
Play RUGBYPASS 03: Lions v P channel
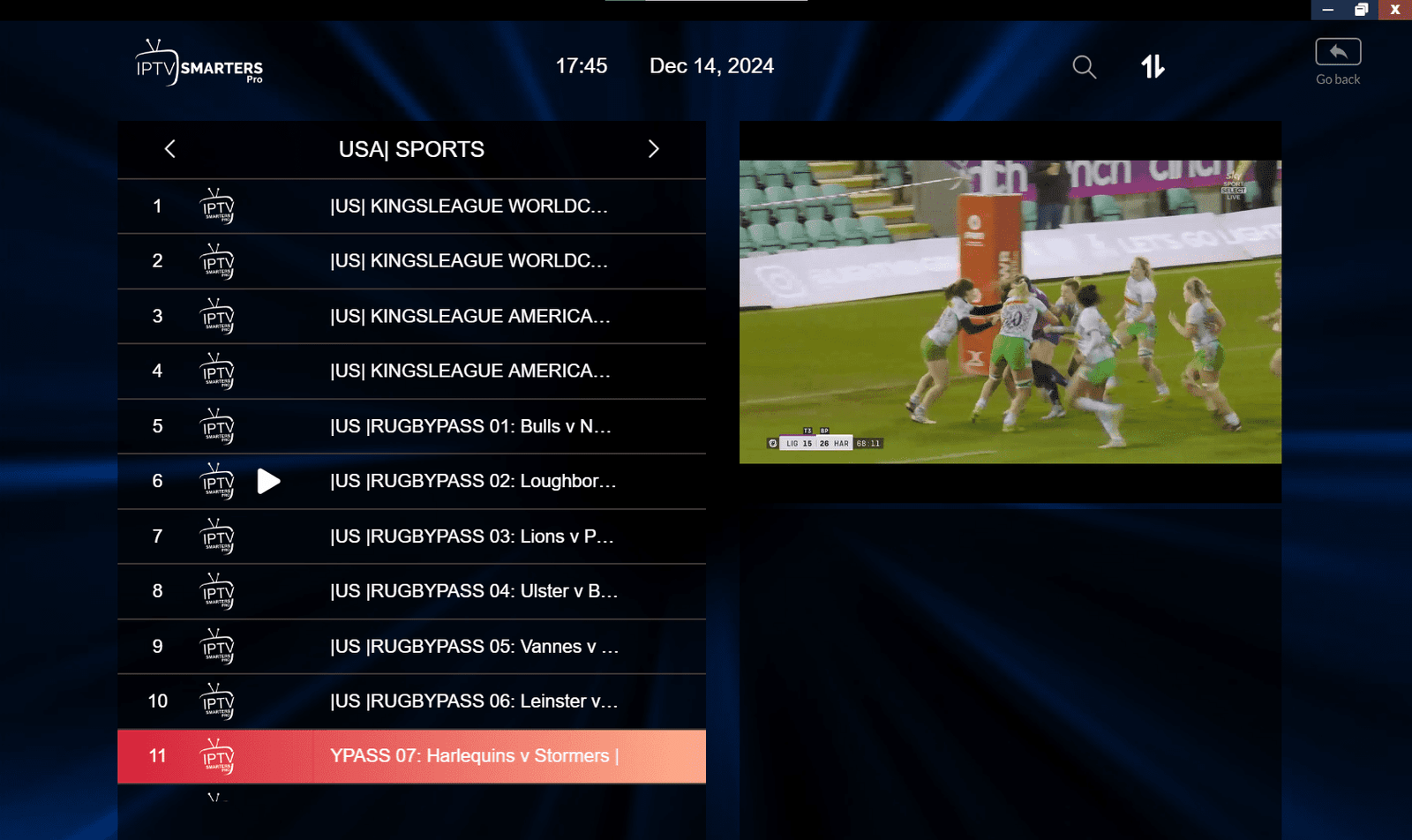pos(411,536)
